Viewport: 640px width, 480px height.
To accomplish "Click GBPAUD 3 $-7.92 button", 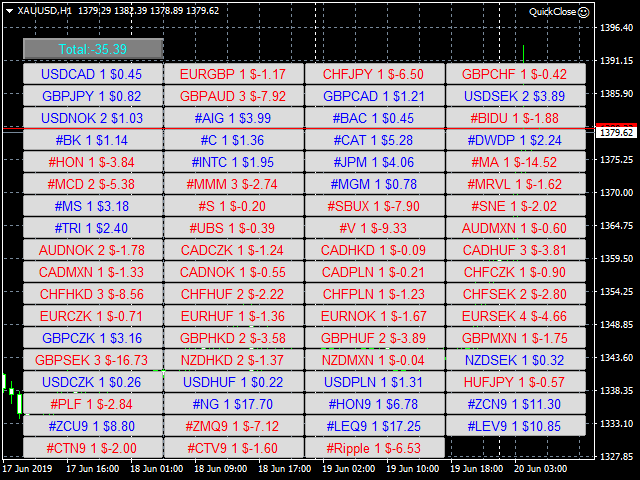I will point(234,96).
